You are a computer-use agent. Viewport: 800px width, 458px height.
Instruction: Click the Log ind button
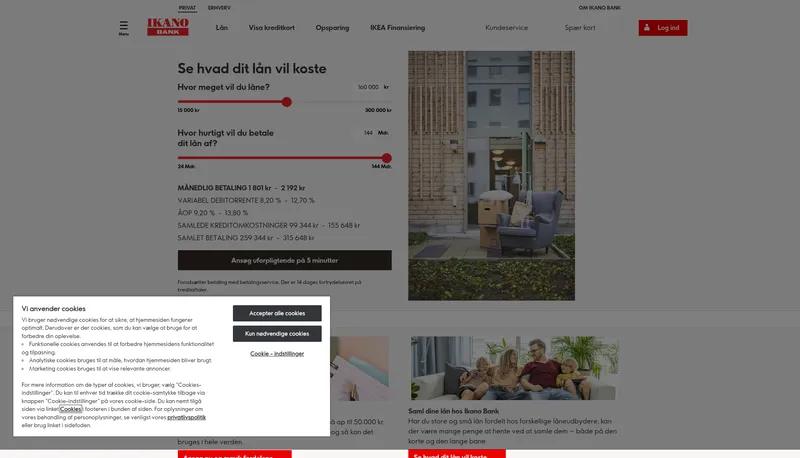tap(663, 28)
